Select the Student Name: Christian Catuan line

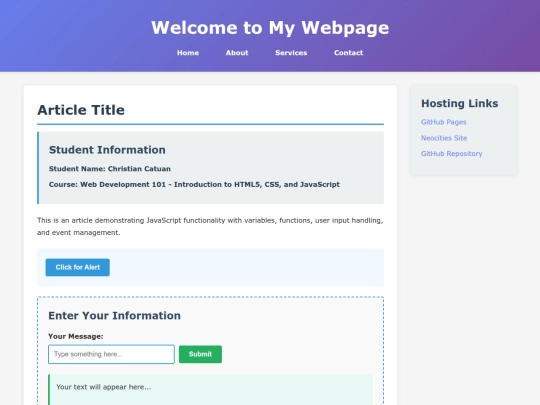point(110,169)
